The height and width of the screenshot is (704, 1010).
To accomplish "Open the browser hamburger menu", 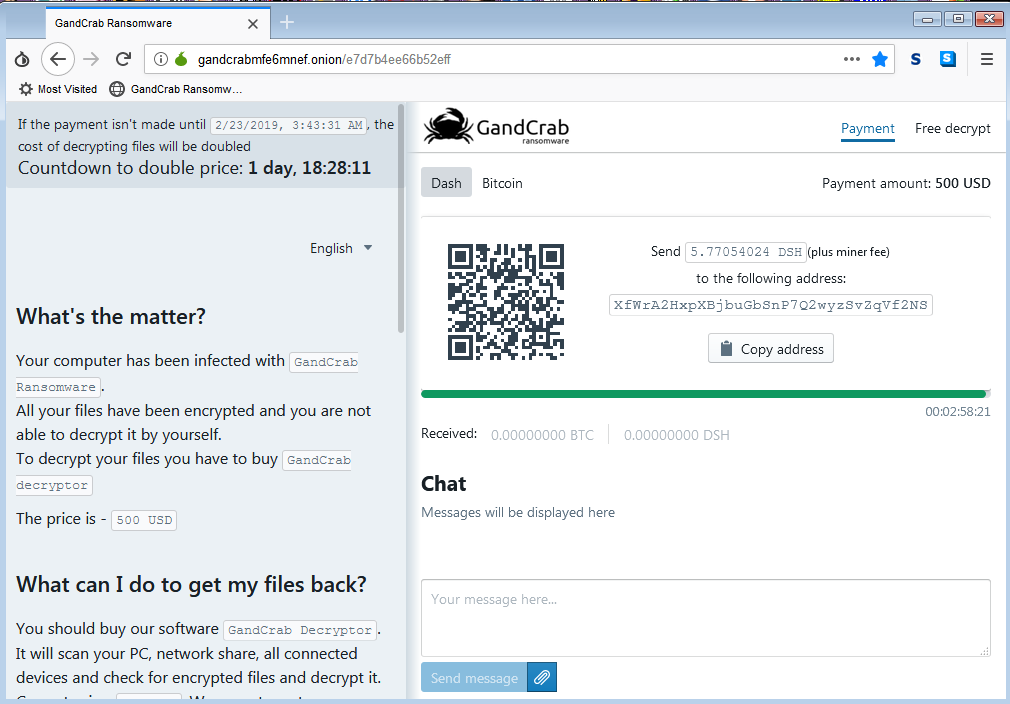I will 986,59.
